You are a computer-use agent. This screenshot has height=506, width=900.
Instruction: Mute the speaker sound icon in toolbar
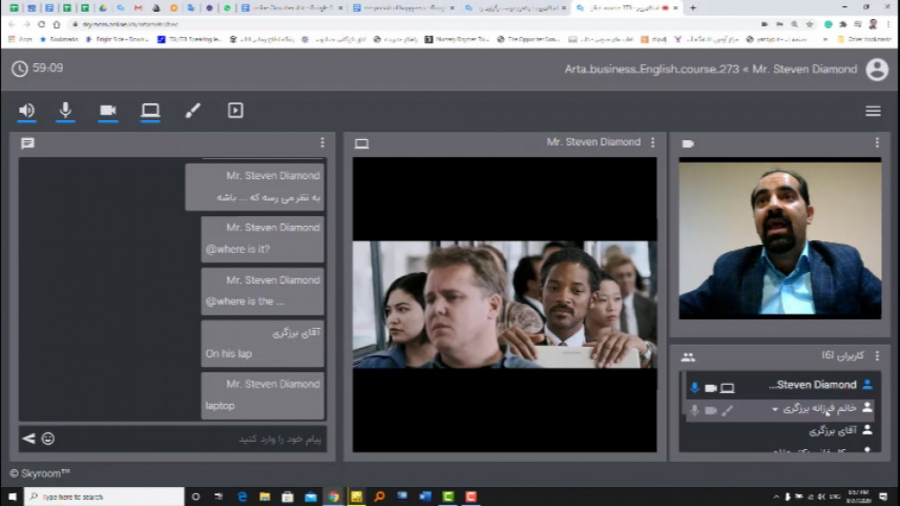(26, 110)
